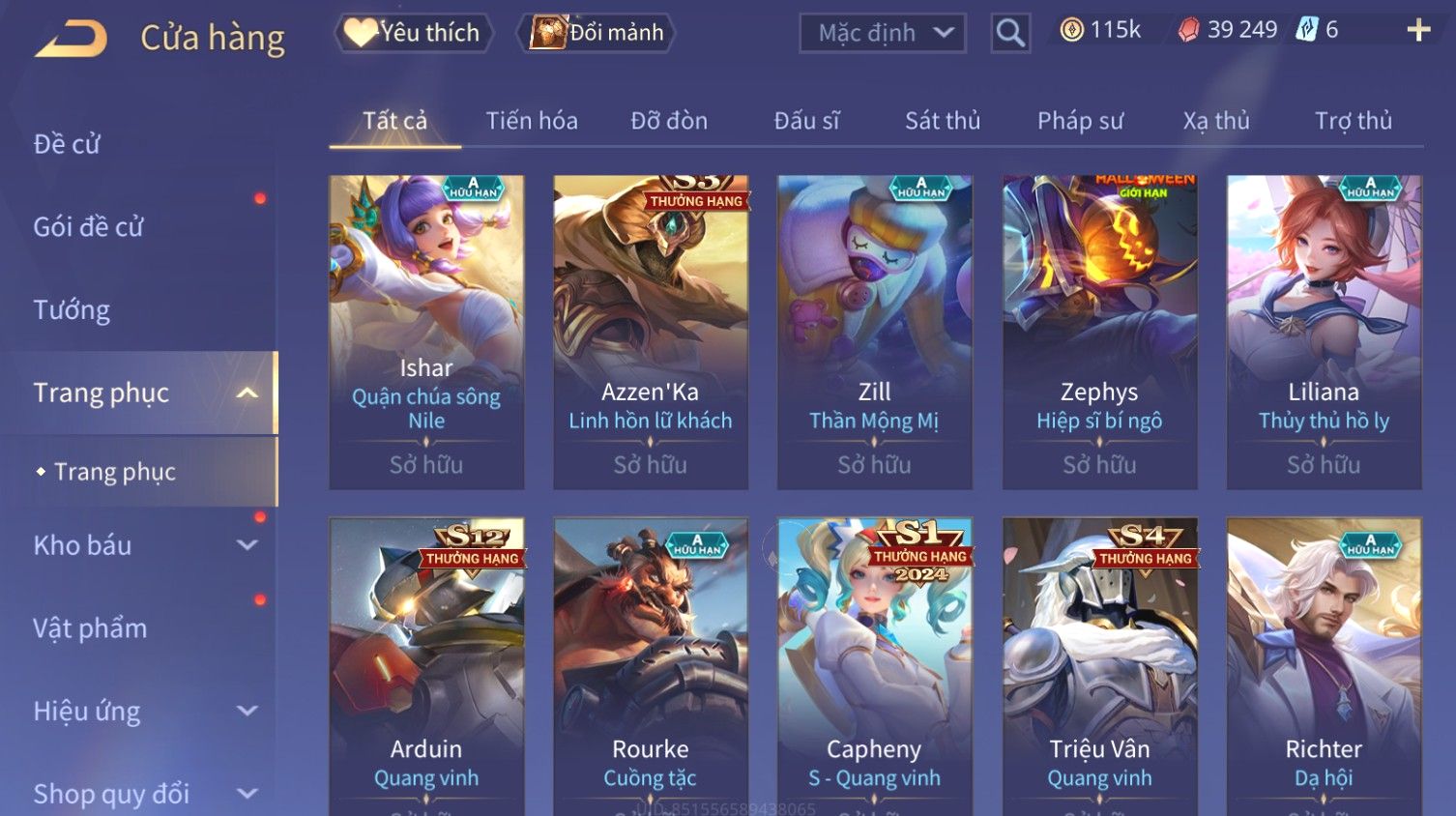Open the Mặc định sort dropdown
The height and width of the screenshot is (816, 1456).
[x=883, y=33]
